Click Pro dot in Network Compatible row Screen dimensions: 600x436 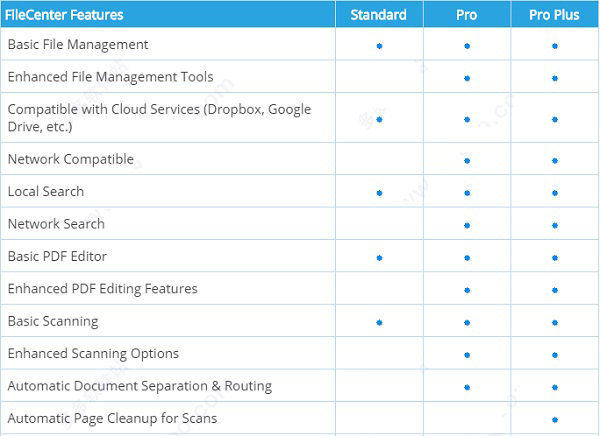467,160
